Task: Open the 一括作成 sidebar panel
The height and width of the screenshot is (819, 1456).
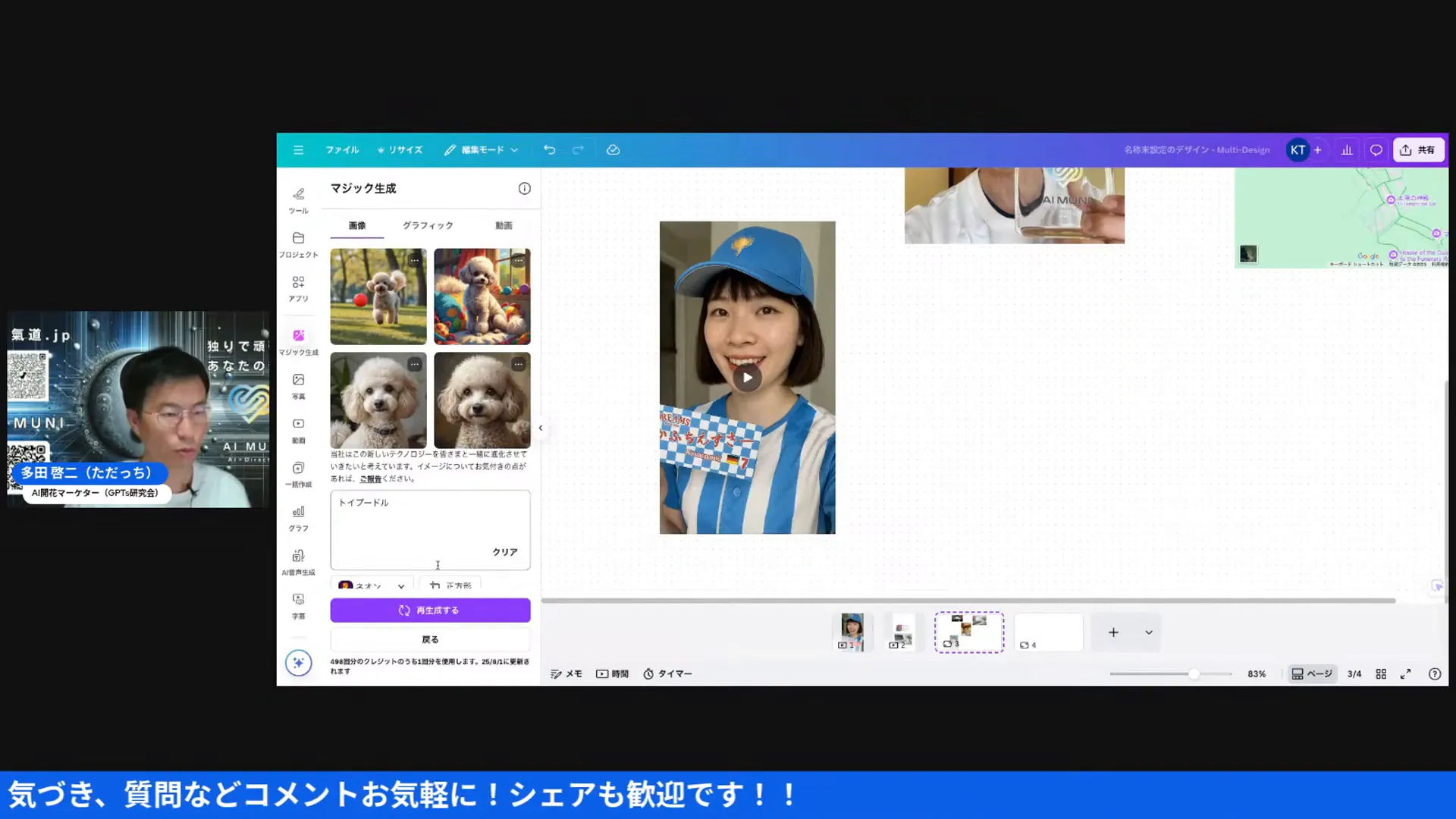Action: (299, 474)
